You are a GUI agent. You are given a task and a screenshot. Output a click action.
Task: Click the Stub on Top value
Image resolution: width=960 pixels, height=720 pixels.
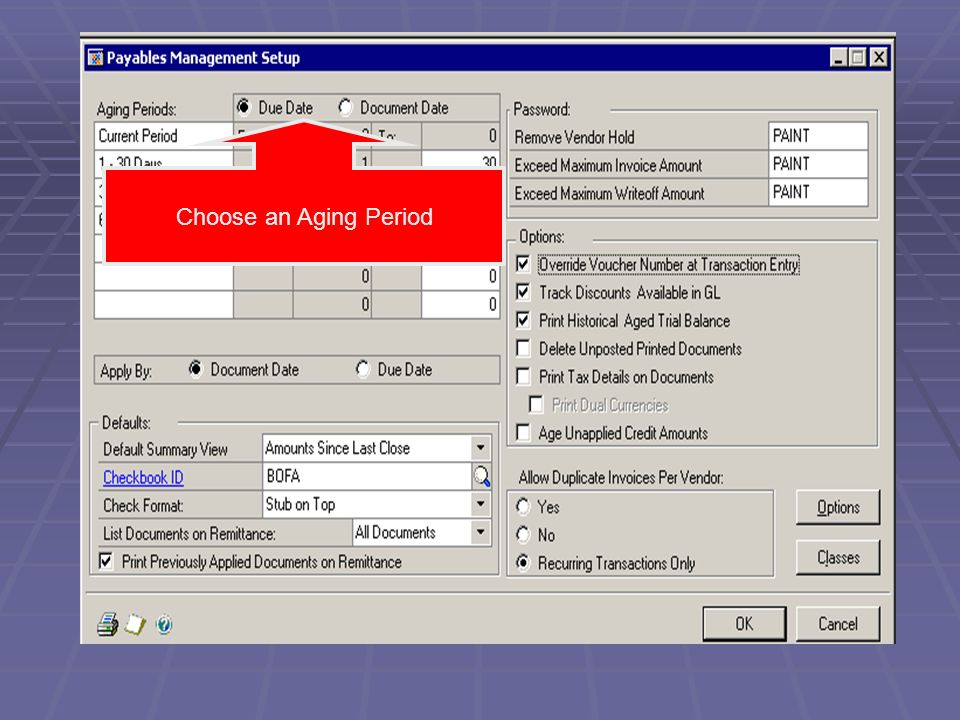click(x=300, y=504)
